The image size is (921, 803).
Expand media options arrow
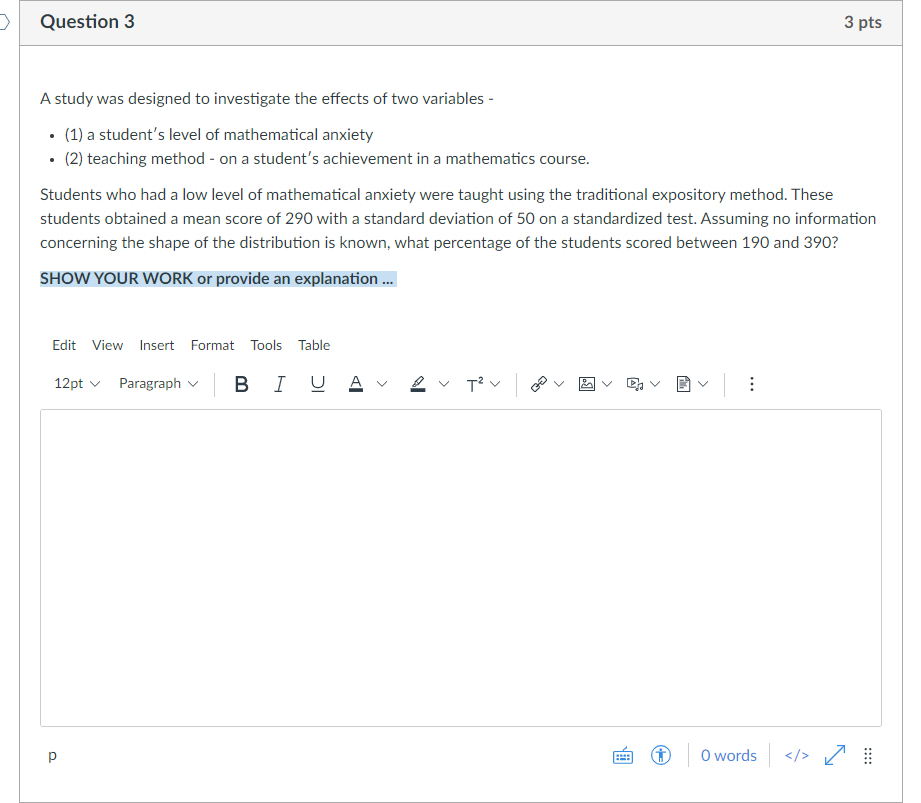[x=656, y=384]
